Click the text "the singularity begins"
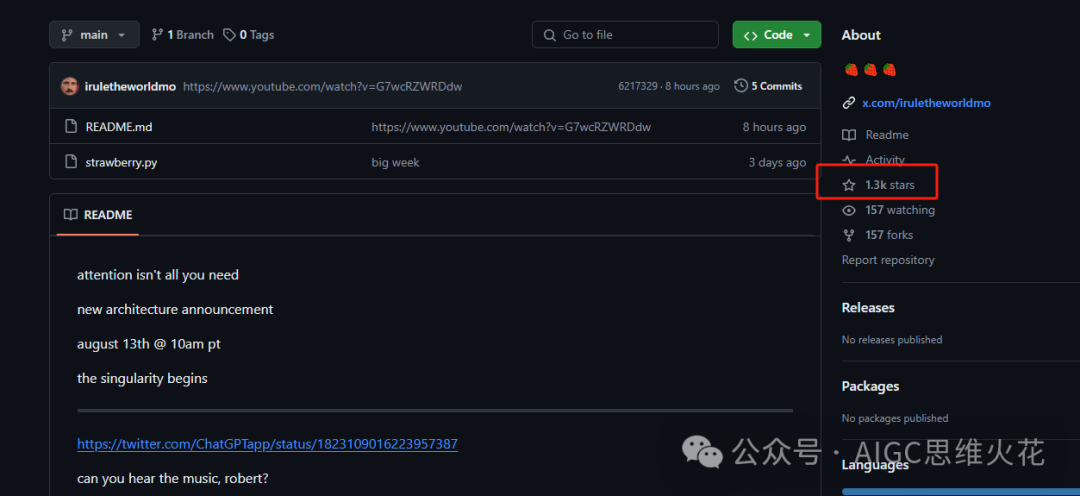The image size is (1080, 496). click(x=142, y=378)
